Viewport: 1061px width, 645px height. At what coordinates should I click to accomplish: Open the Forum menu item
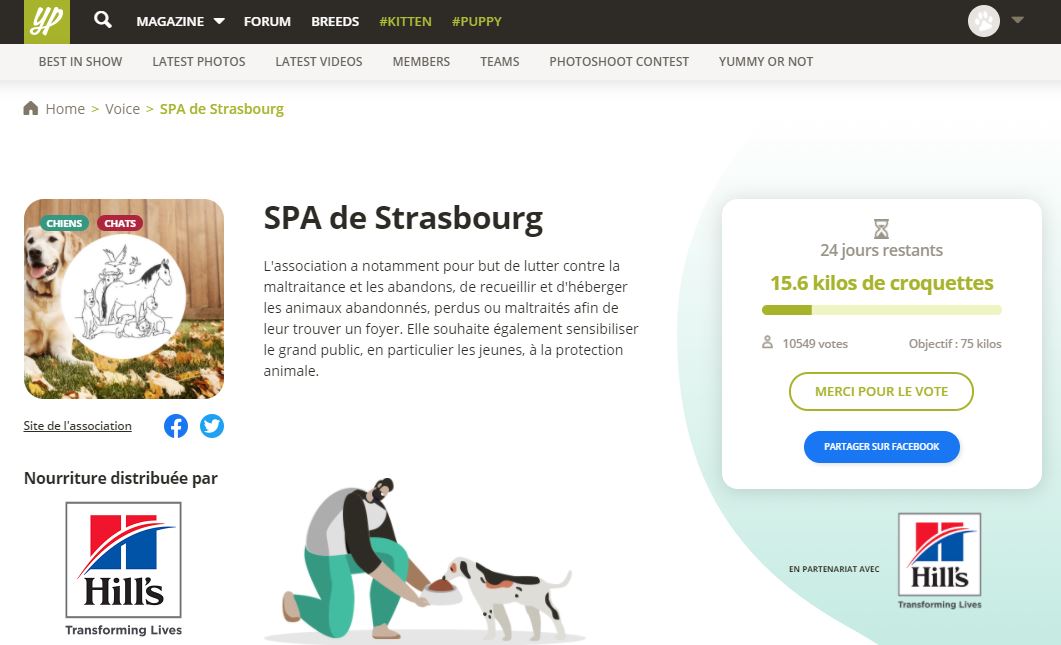click(267, 22)
